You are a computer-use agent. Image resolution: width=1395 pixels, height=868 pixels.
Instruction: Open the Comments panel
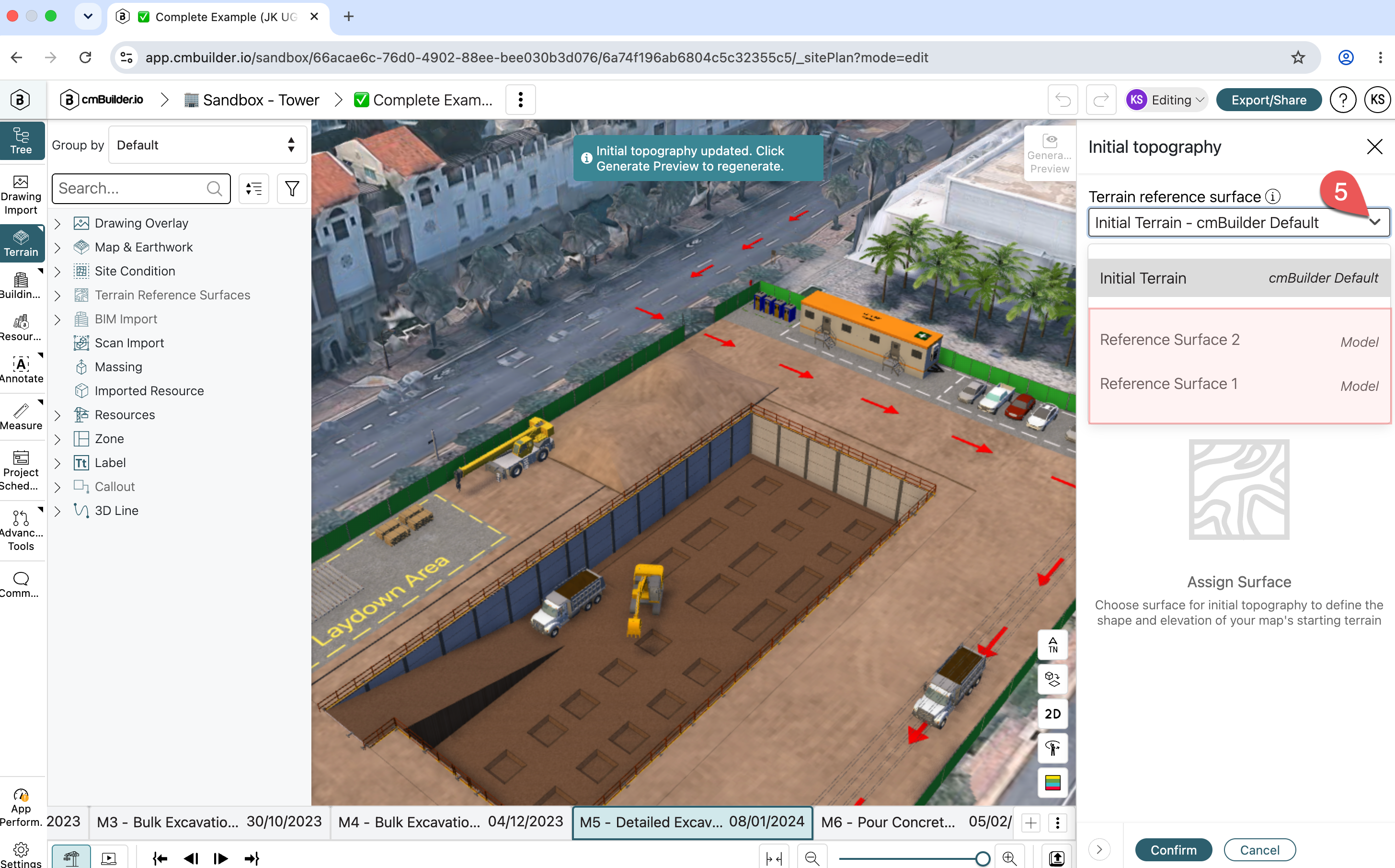(x=21, y=585)
